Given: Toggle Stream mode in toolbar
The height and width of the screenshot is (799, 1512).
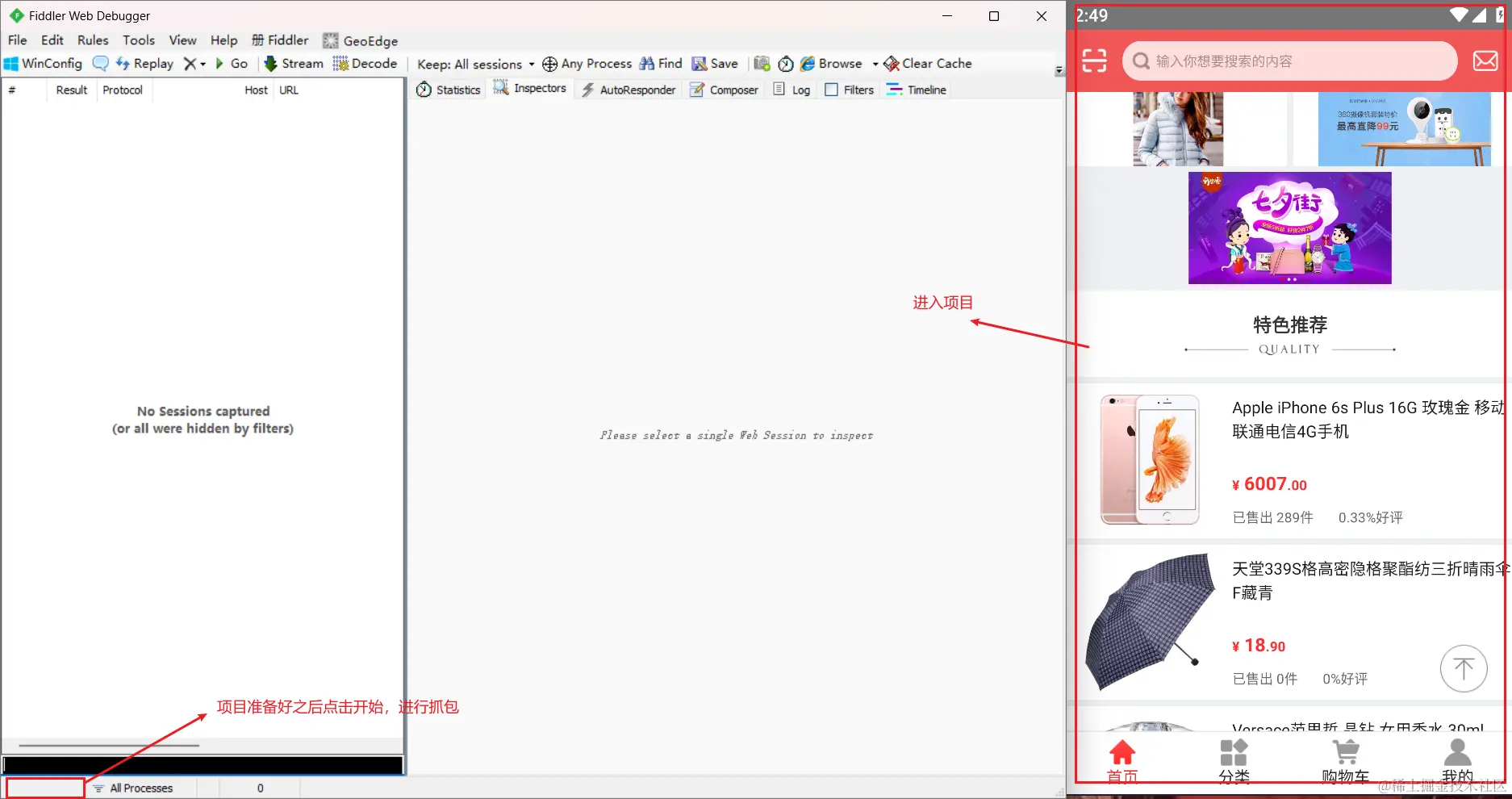Looking at the screenshot, I should pos(294,63).
